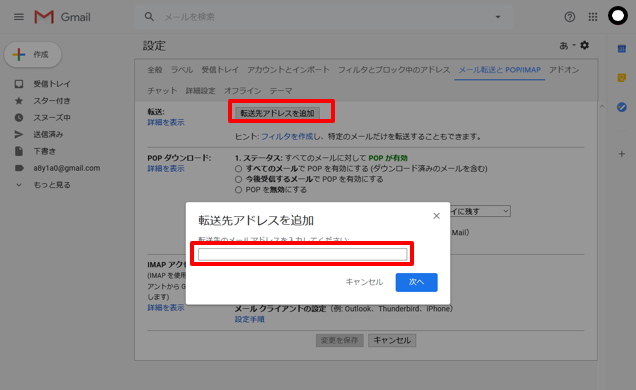
Task: Click キャンセル in the dialog
Action: pos(364,282)
